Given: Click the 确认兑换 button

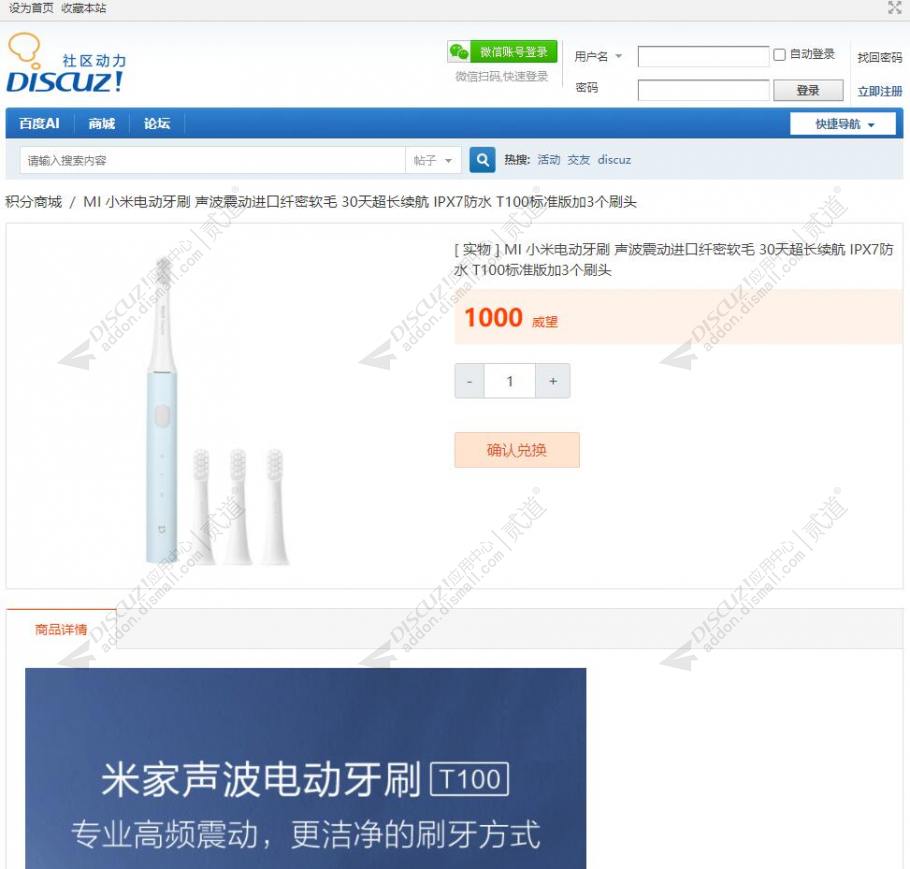Looking at the screenshot, I should tap(517, 450).
